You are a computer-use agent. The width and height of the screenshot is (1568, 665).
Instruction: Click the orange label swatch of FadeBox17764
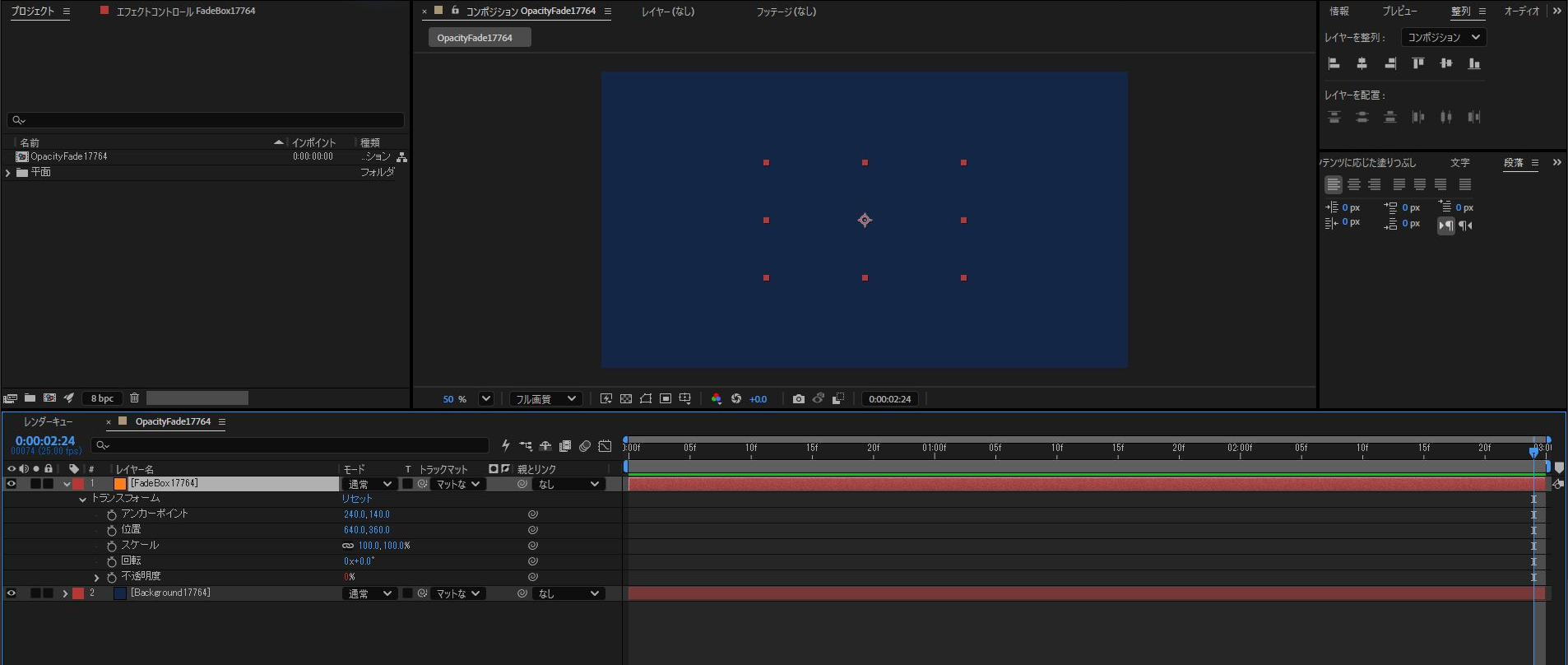coord(120,484)
